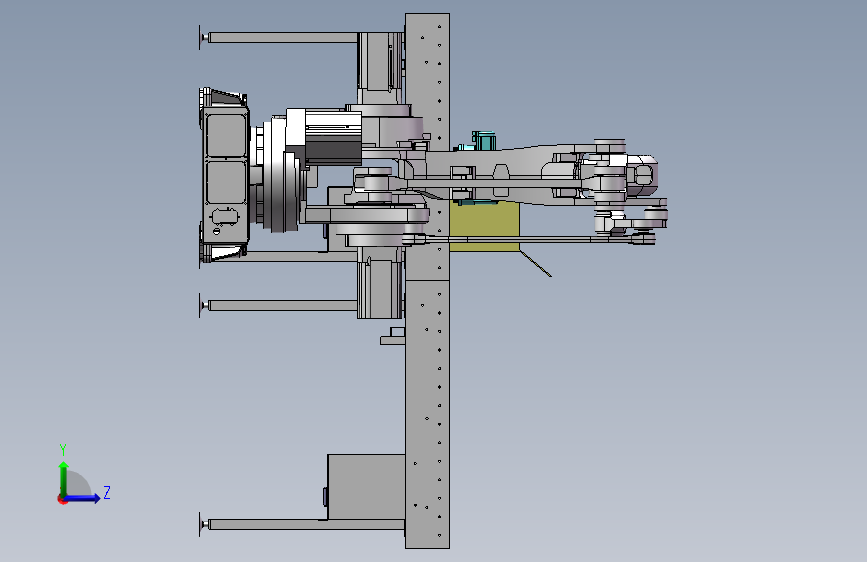Click the red X axis dot of triad
867x562 pixels.
tap(62, 499)
